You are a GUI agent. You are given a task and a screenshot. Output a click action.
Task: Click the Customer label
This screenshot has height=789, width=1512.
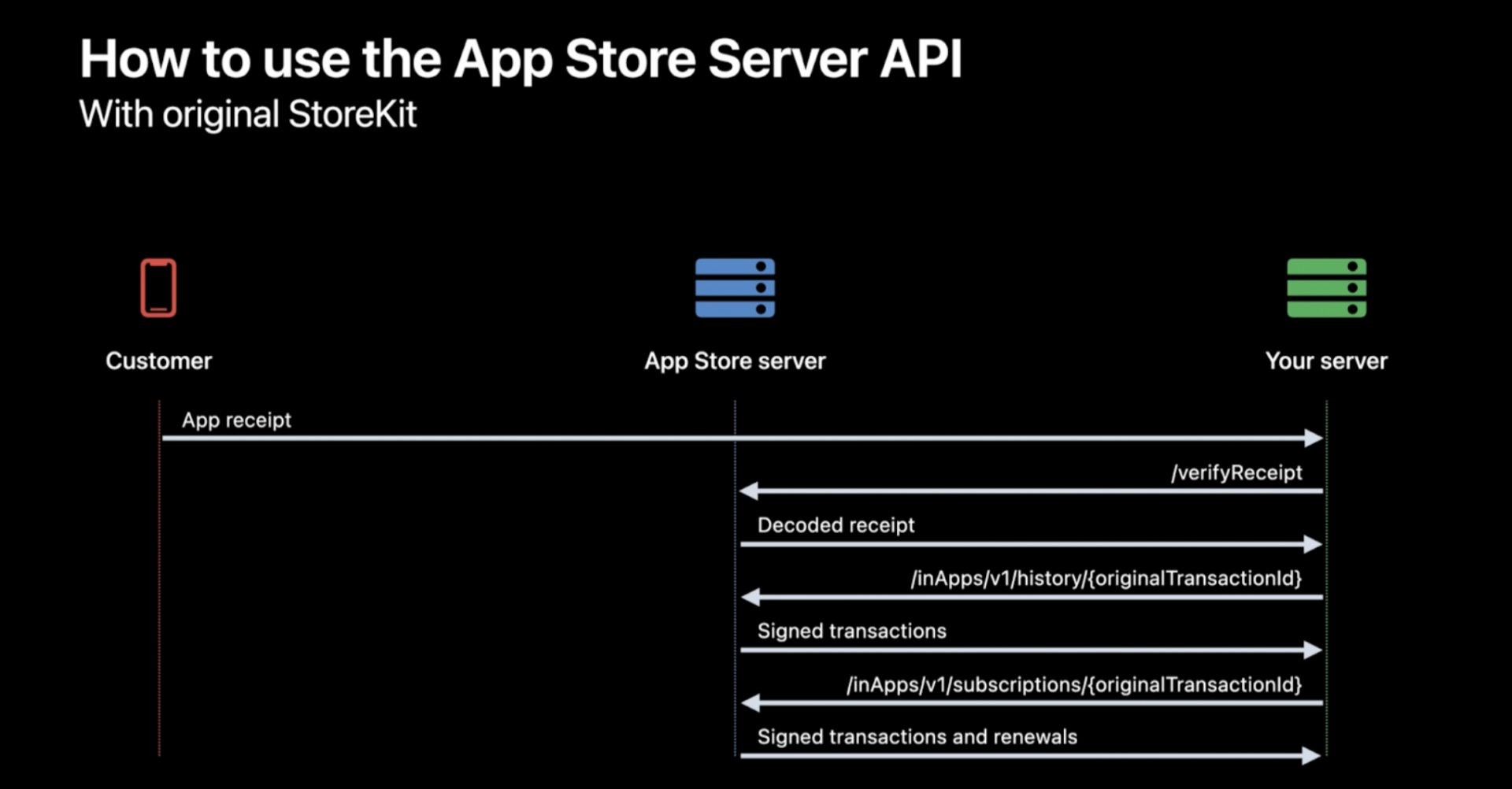pyautogui.click(x=158, y=361)
